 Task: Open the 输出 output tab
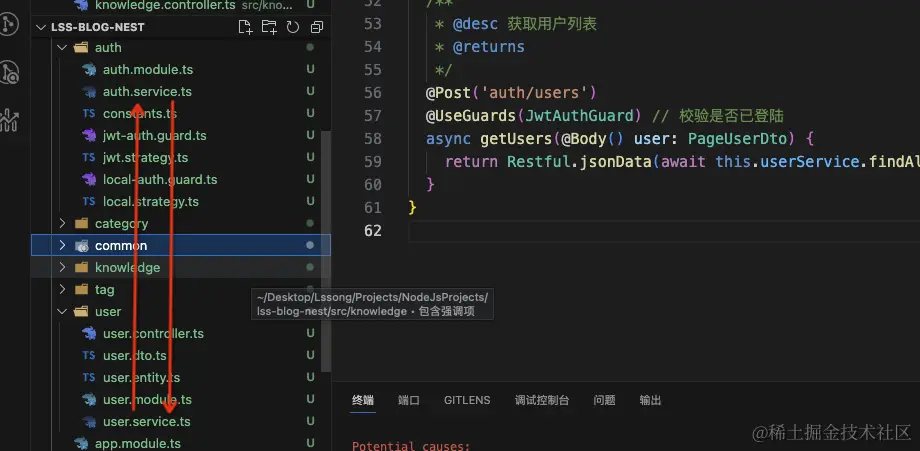pos(651,401)
